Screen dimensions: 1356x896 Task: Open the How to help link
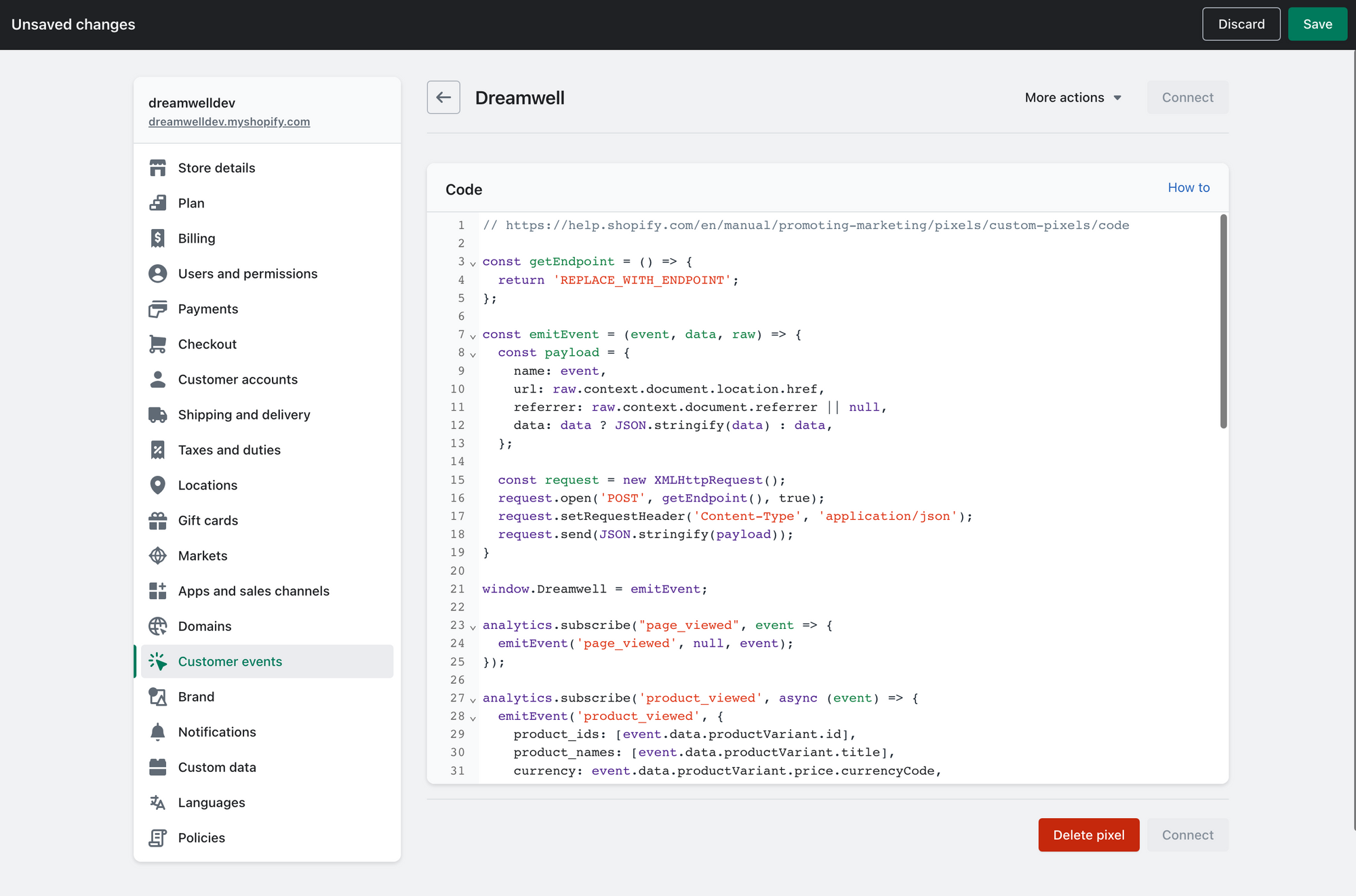1188,188
